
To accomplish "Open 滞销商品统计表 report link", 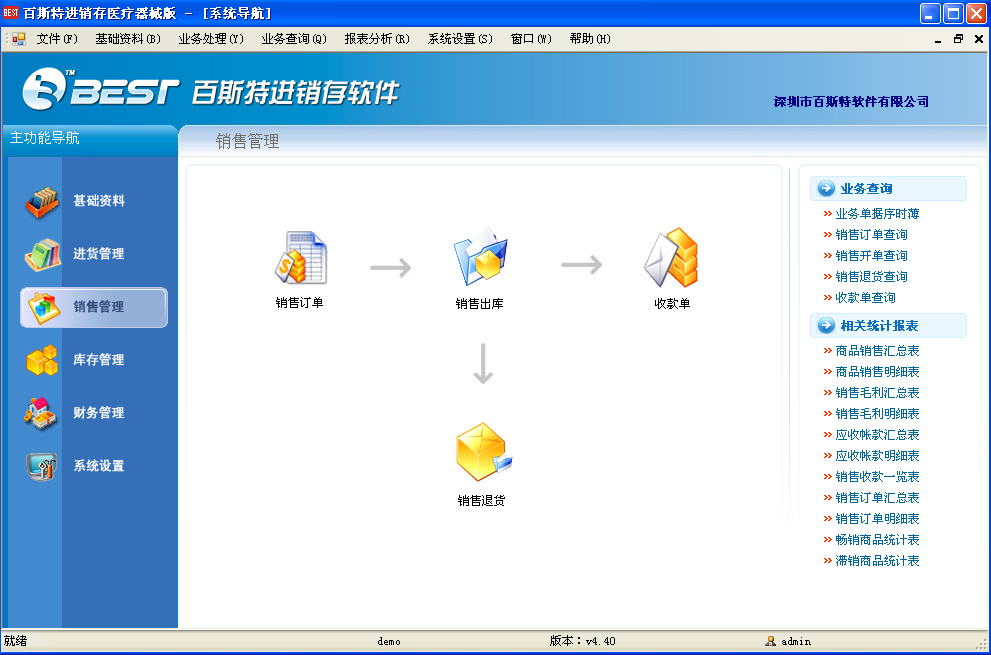I will tap(877, 560).
